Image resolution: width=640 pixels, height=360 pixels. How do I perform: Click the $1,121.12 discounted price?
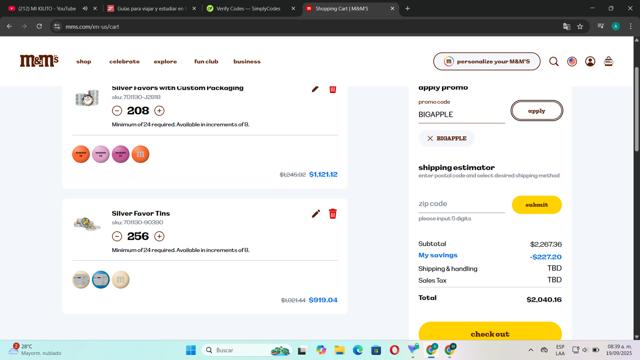(323, 174)
